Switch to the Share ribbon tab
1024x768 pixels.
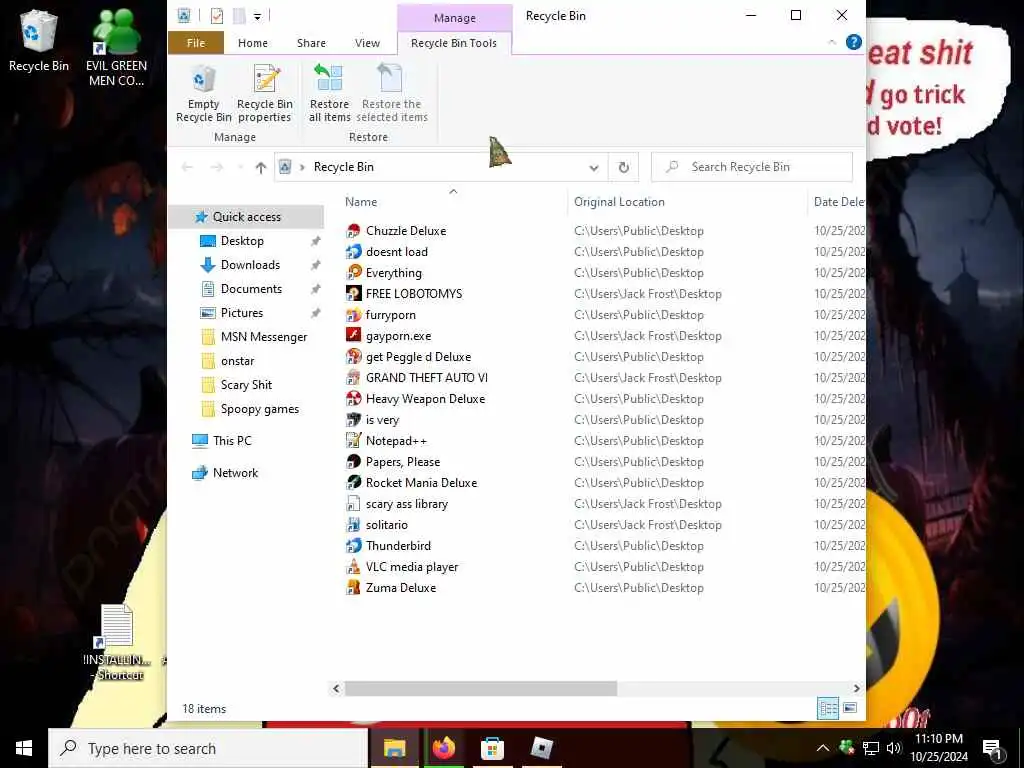coord(312,42)
